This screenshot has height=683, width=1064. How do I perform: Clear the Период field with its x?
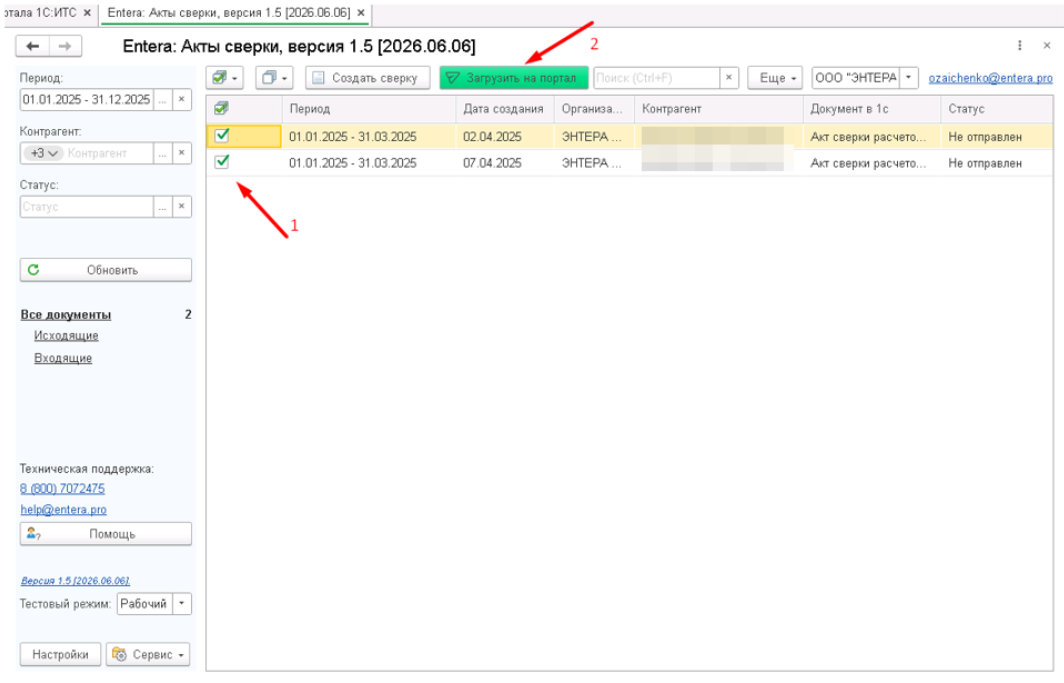tap(182, 100)
